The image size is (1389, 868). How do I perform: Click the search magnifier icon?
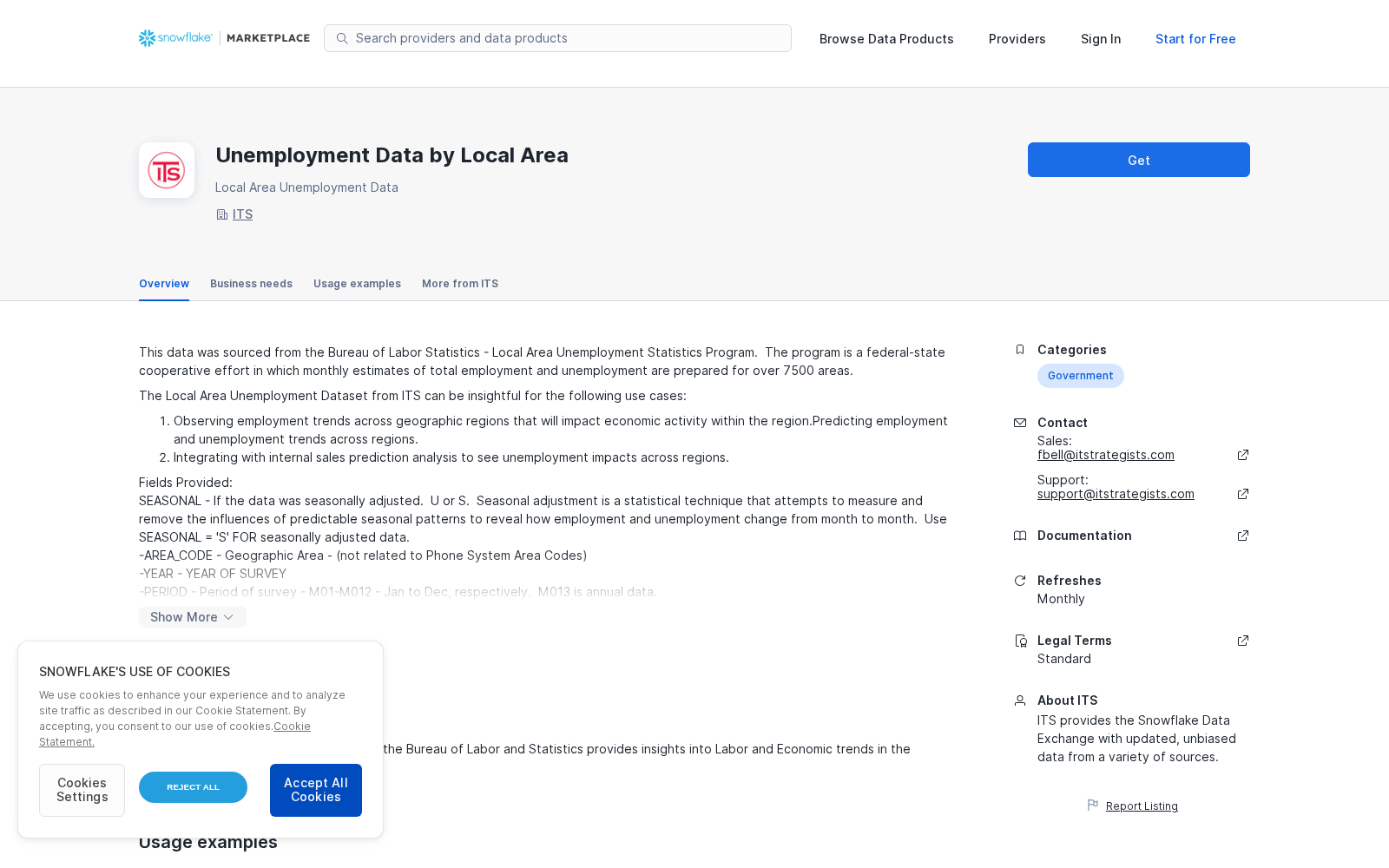pyautogui.click(x=342, y=38)
